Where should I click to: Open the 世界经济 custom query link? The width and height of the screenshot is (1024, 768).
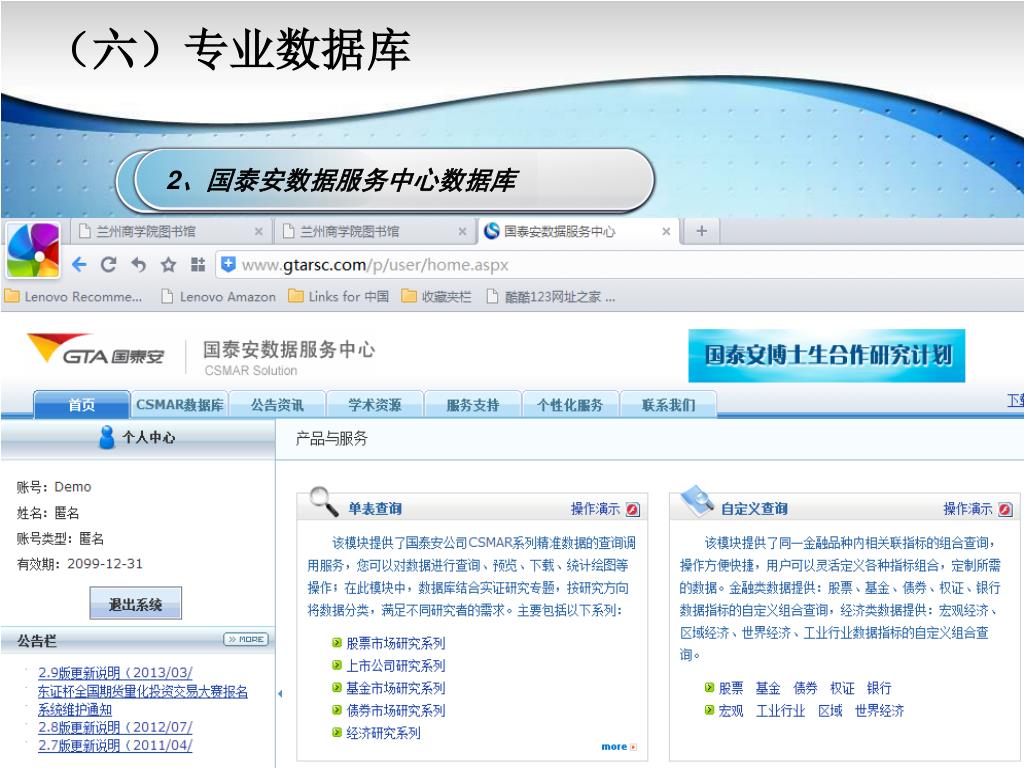click(x=880, y=711)
